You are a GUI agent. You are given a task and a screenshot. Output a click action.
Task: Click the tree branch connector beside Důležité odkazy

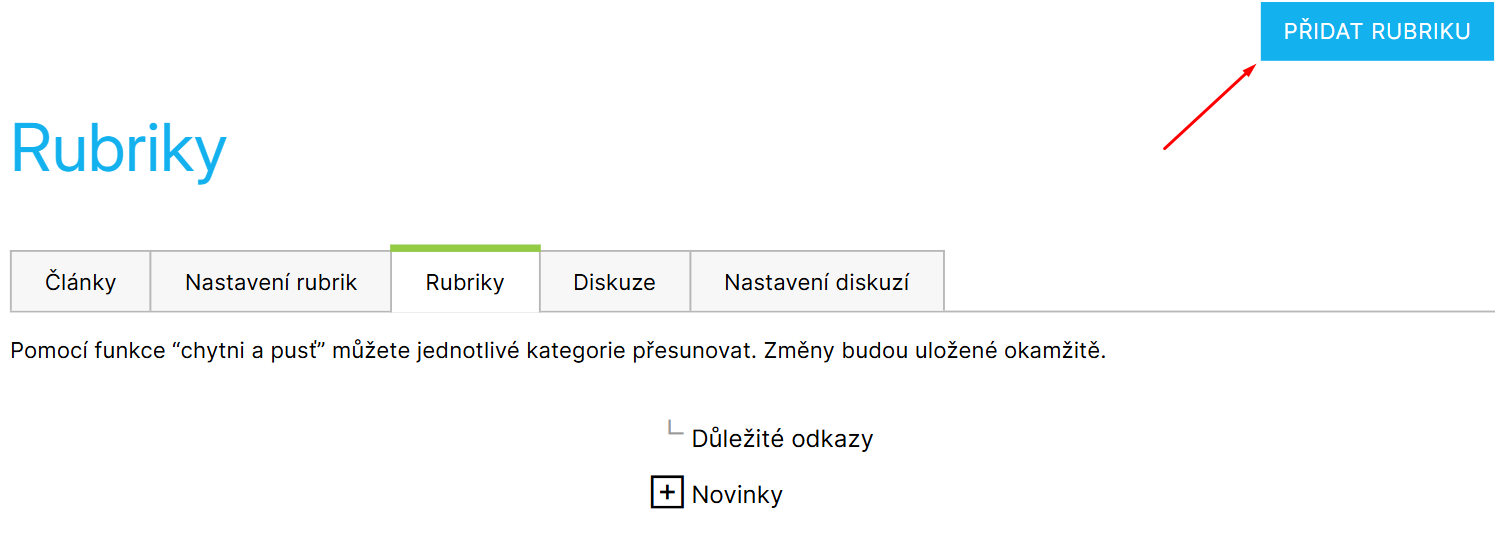tap(675, 430)
